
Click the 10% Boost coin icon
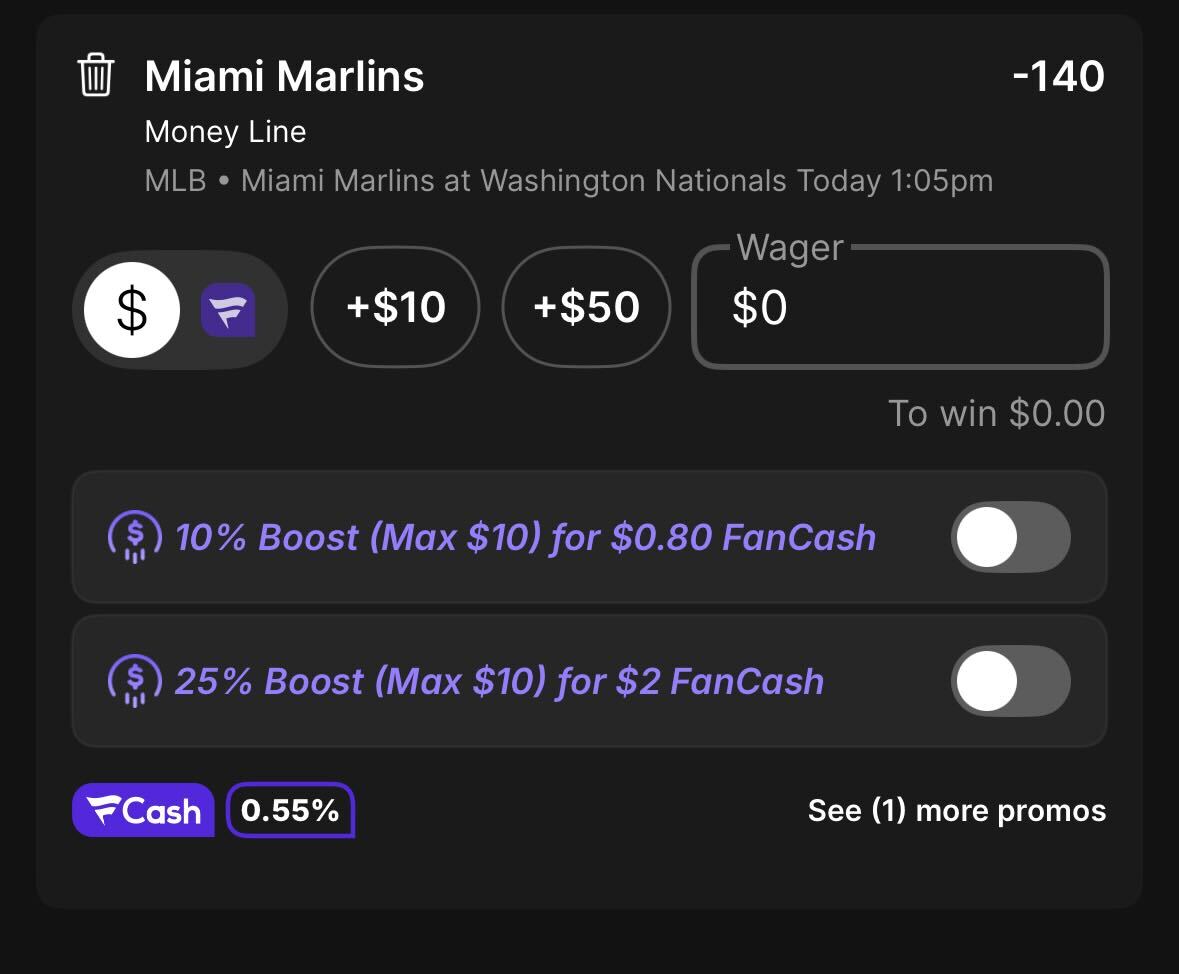click(135, 537)
